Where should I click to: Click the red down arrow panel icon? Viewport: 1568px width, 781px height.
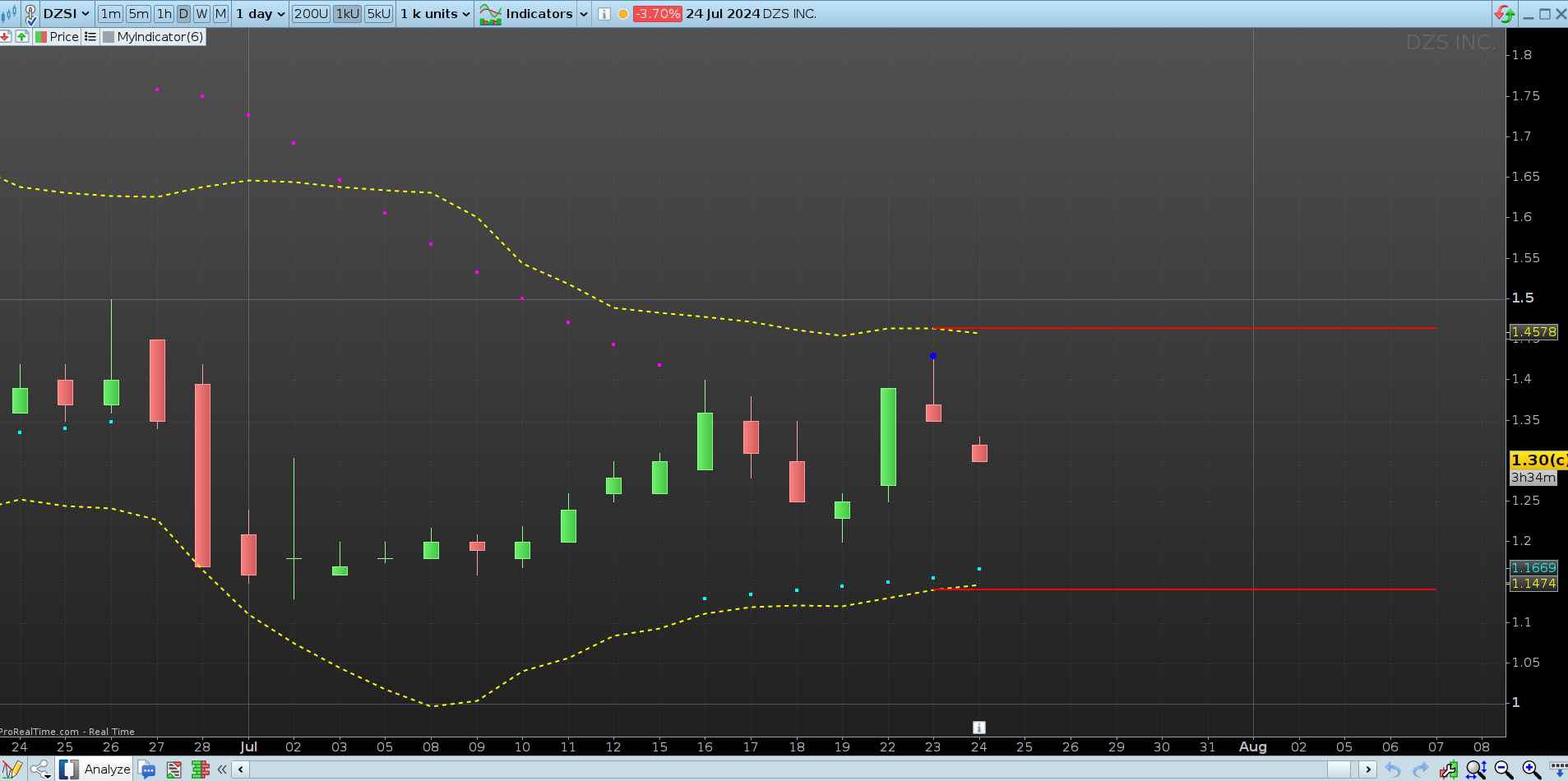pos(6,37)
